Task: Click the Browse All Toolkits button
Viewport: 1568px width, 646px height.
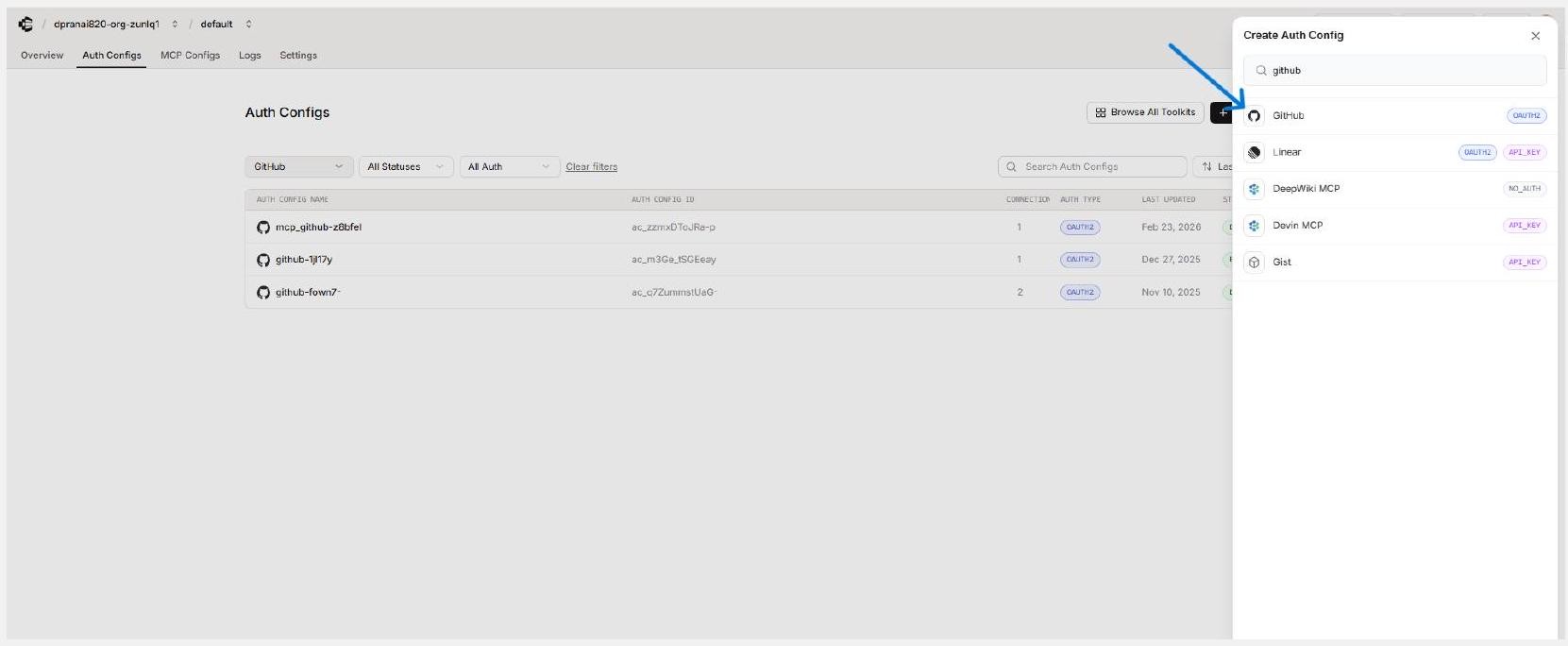Action: [x=1145, y=112]
